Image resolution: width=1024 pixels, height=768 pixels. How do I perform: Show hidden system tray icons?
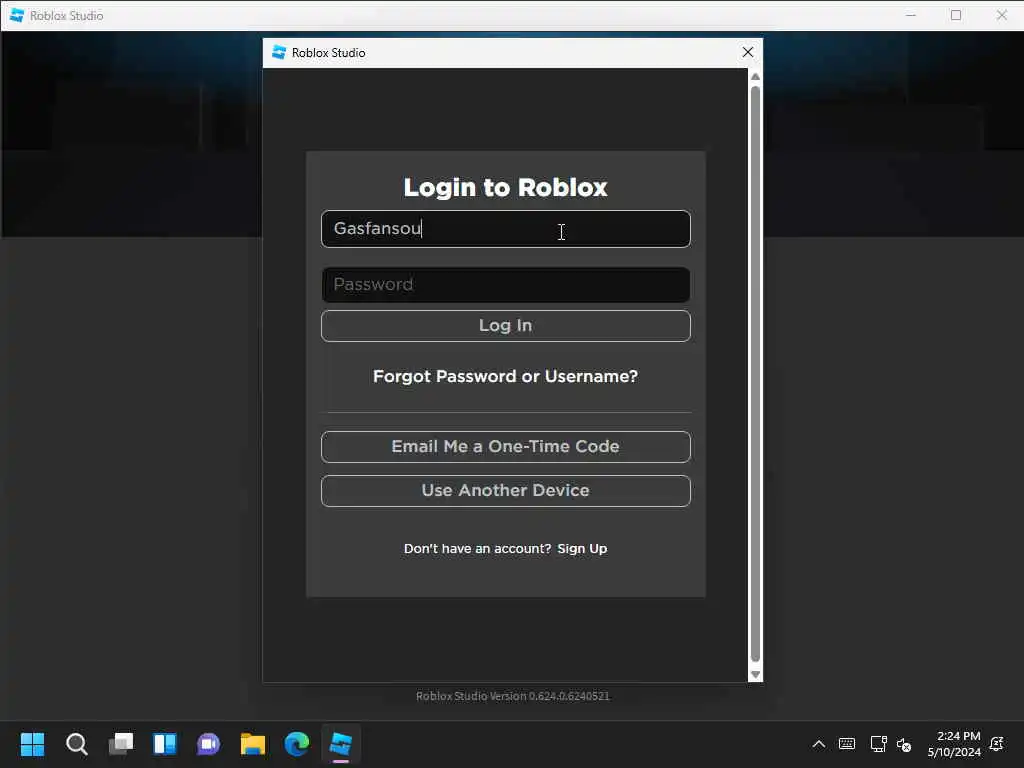[x=818, y=744]
